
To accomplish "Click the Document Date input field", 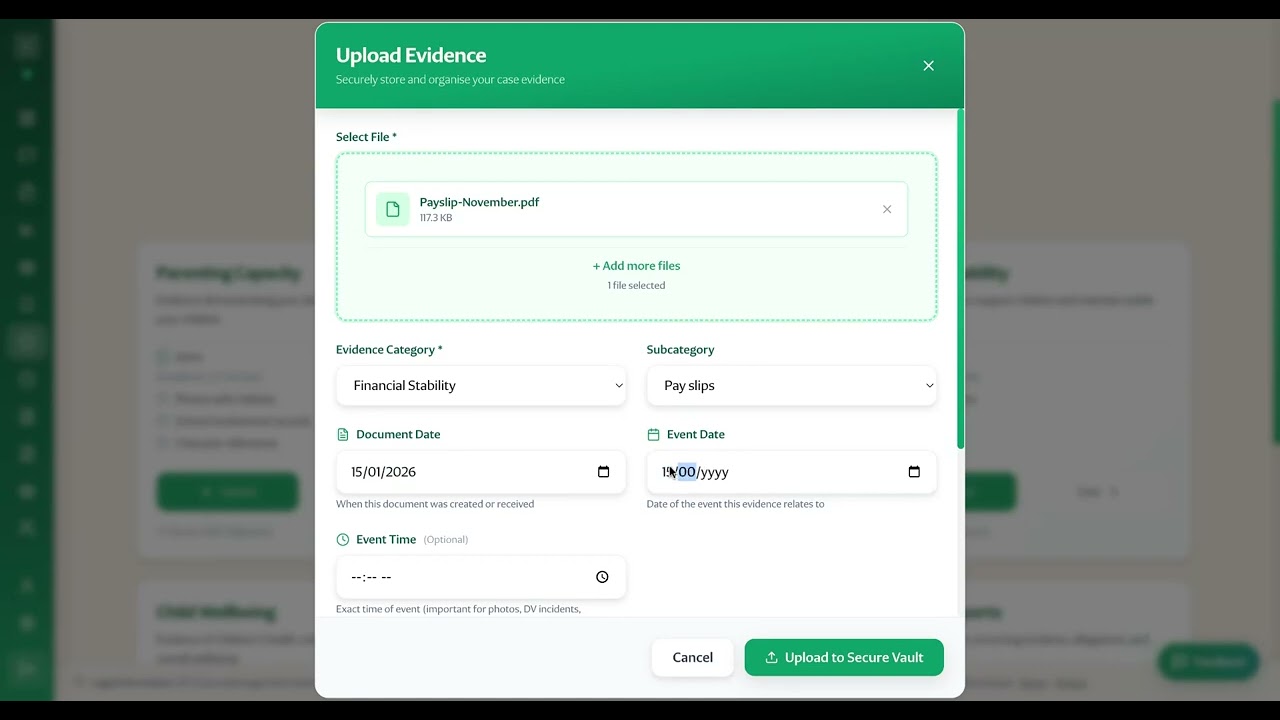I will [x=481, y=472].
